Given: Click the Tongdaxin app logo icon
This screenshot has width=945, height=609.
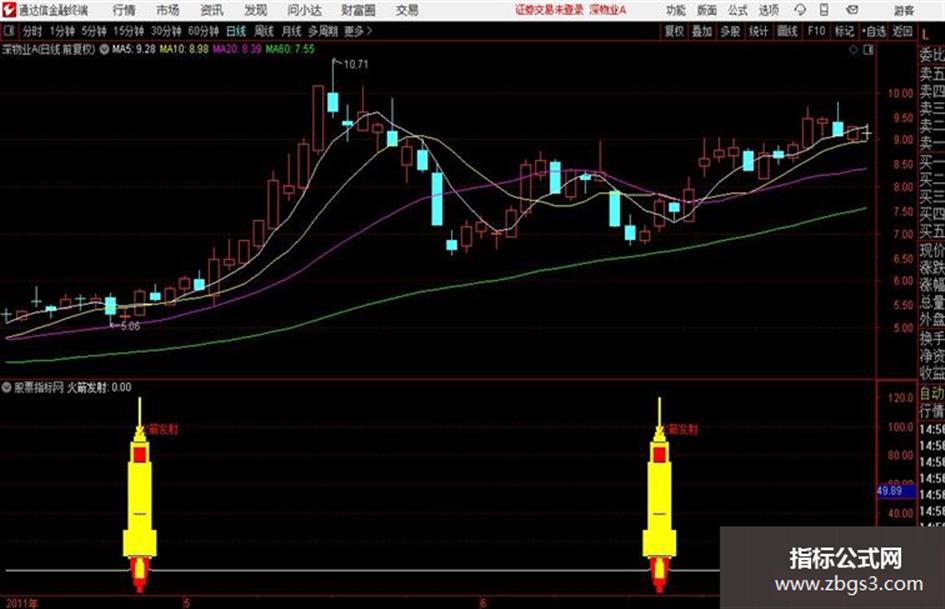Looking at the screenshot, I should pos(9,10).
